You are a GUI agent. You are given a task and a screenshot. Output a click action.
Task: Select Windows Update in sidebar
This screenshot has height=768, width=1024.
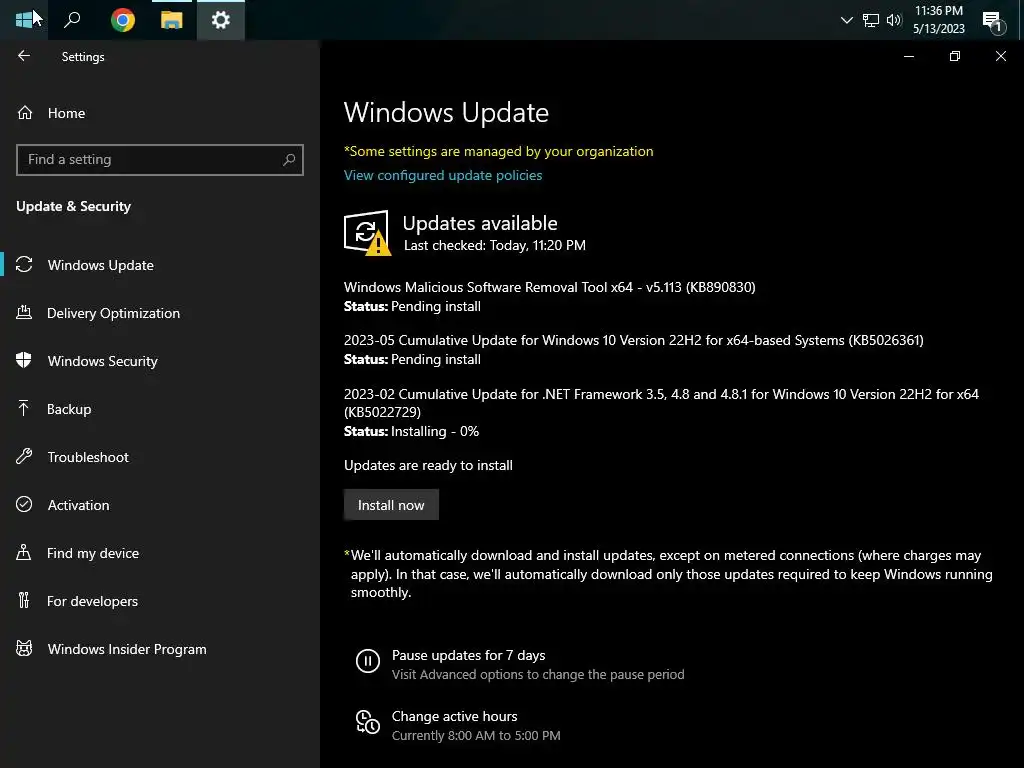(x=100, y=265)
